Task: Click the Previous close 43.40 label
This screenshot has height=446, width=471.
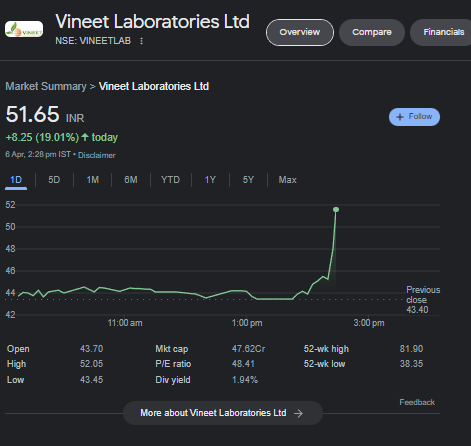Action: (423, 300)
